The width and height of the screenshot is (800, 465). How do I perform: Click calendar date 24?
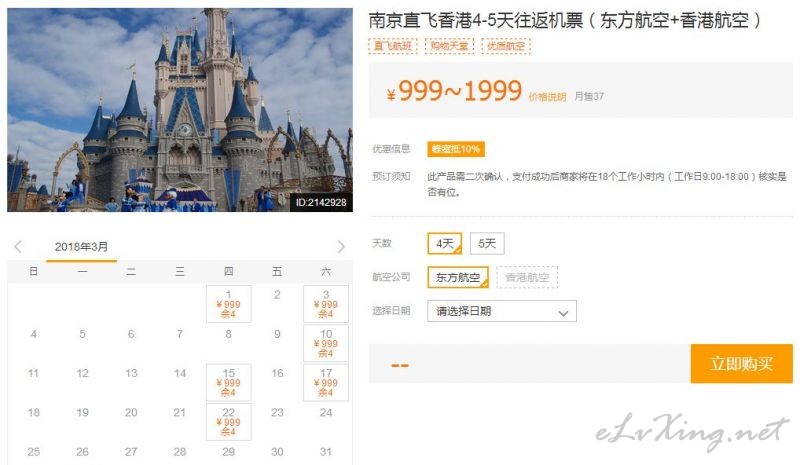point(326,413)
